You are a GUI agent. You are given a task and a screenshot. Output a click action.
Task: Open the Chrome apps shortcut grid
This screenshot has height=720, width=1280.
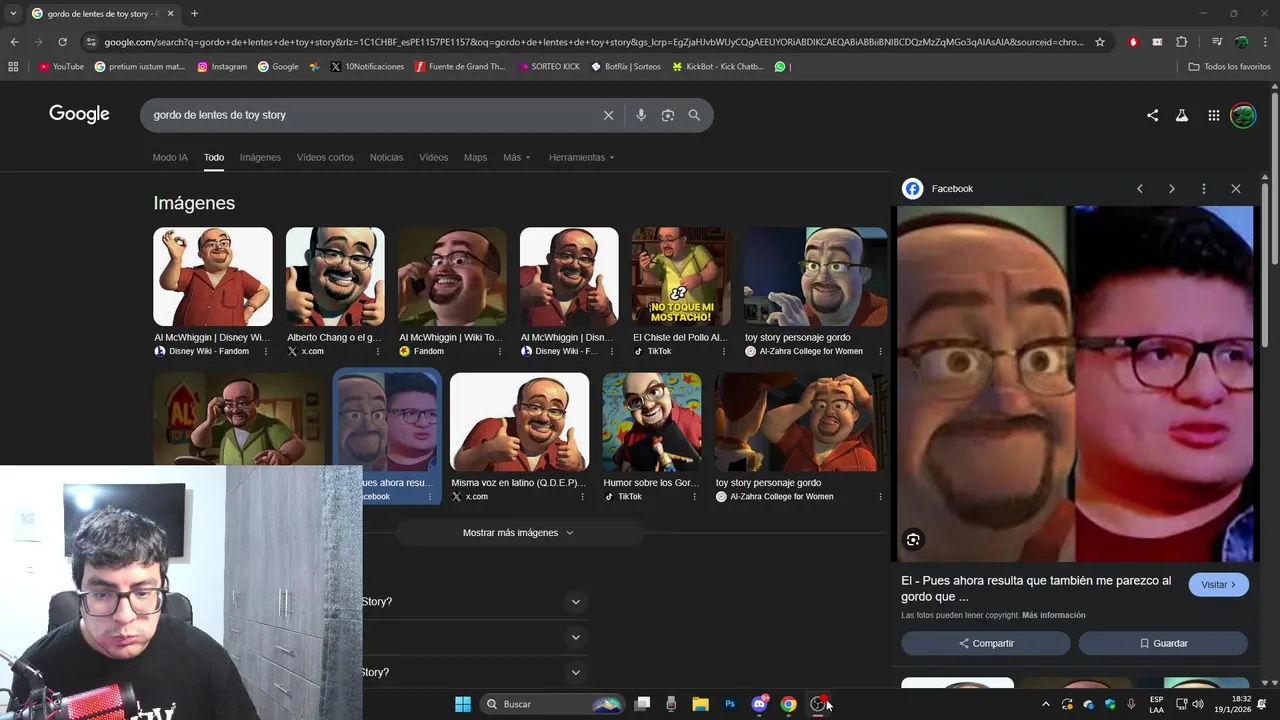[13, 67]
